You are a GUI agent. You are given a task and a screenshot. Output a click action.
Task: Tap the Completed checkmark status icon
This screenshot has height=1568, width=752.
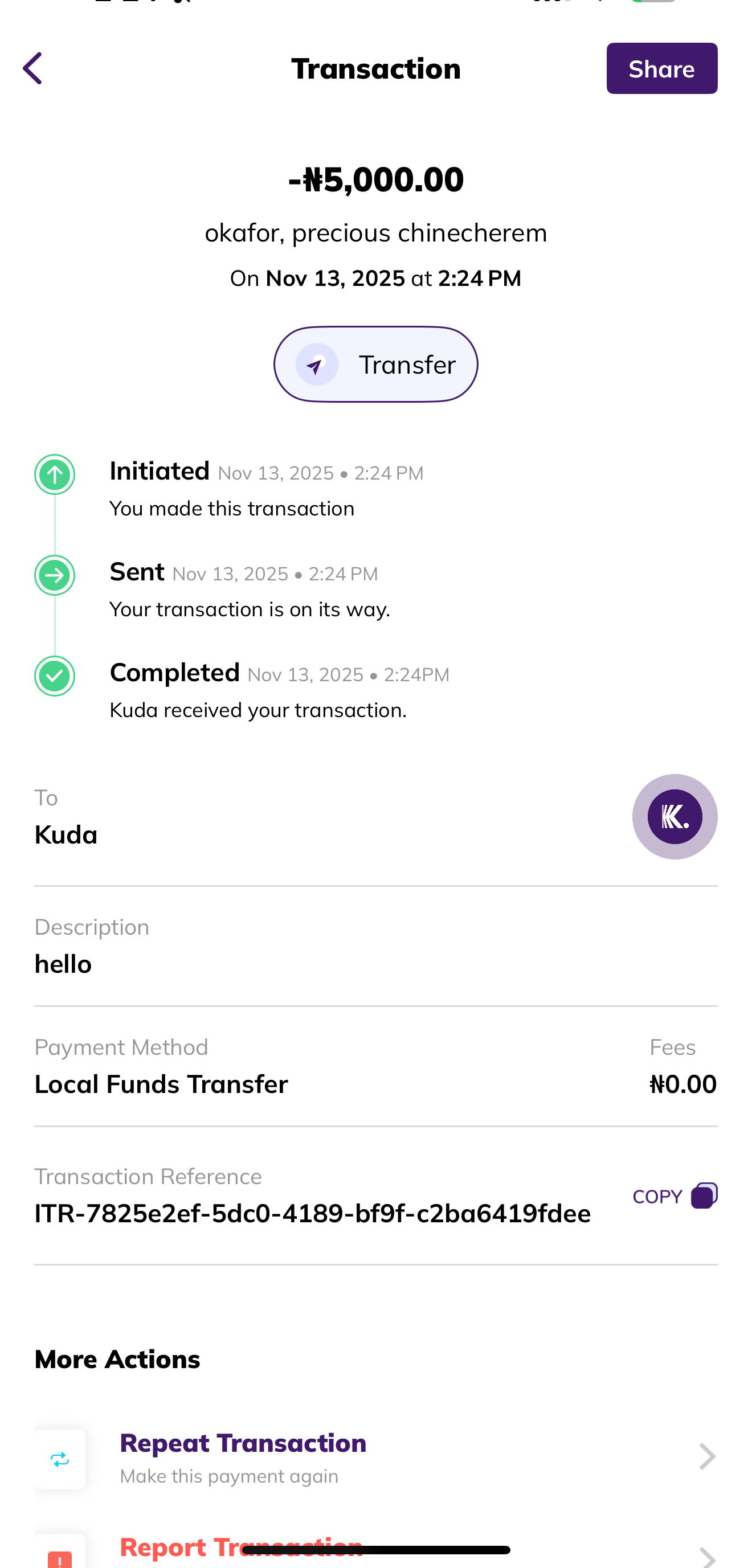pyautogui.click(x=55, y=675)
